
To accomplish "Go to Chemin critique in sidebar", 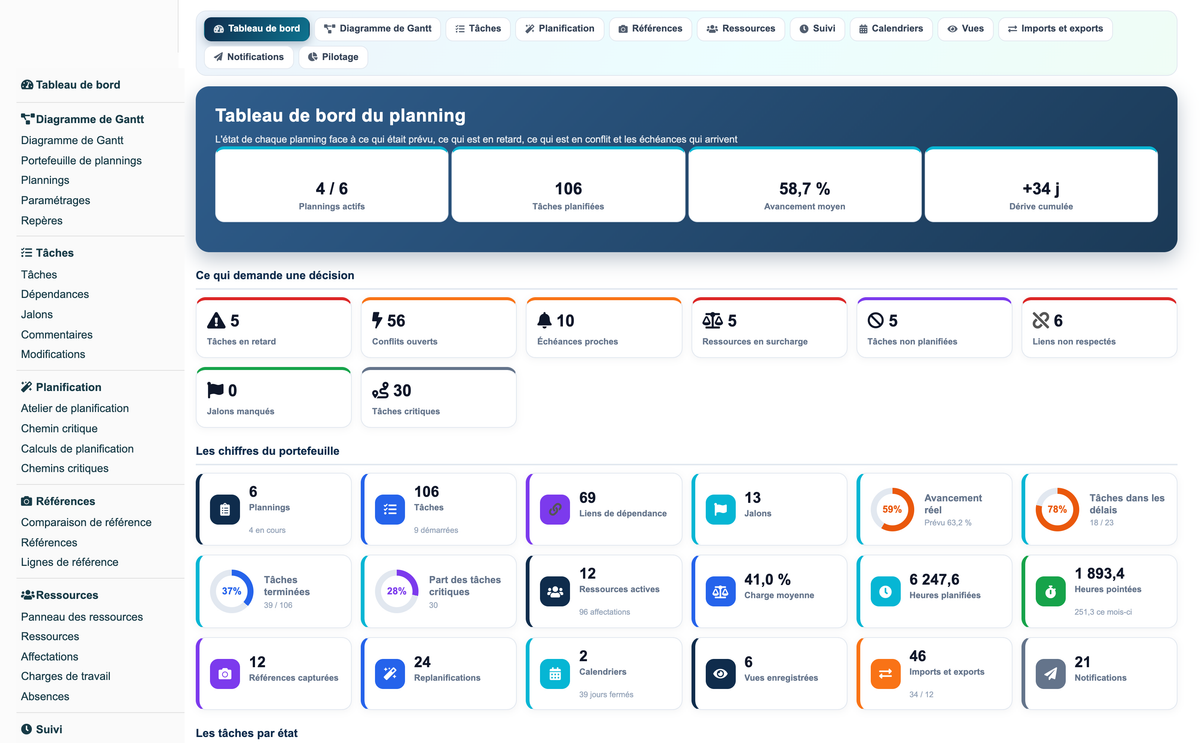I will [x=59, y=428].
